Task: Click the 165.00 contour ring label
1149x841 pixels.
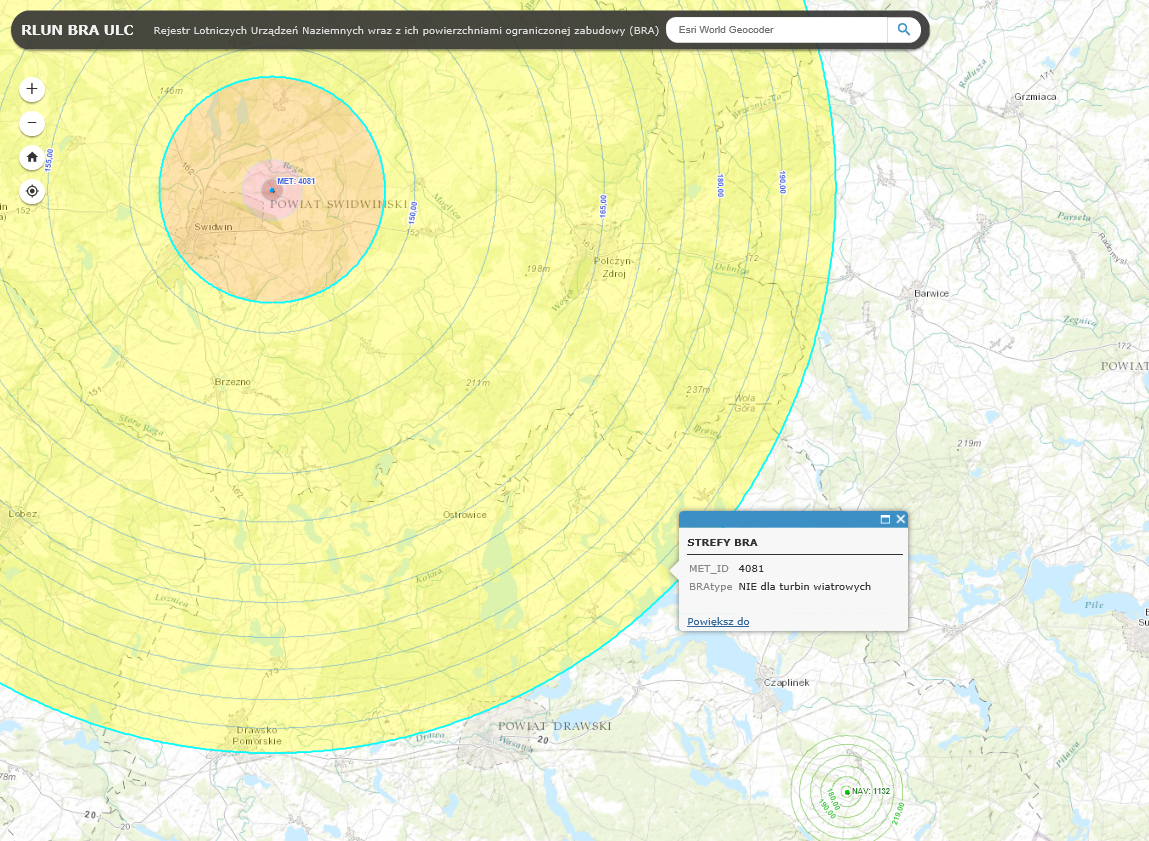Action: pyautogui.click(x=603, y=207)
